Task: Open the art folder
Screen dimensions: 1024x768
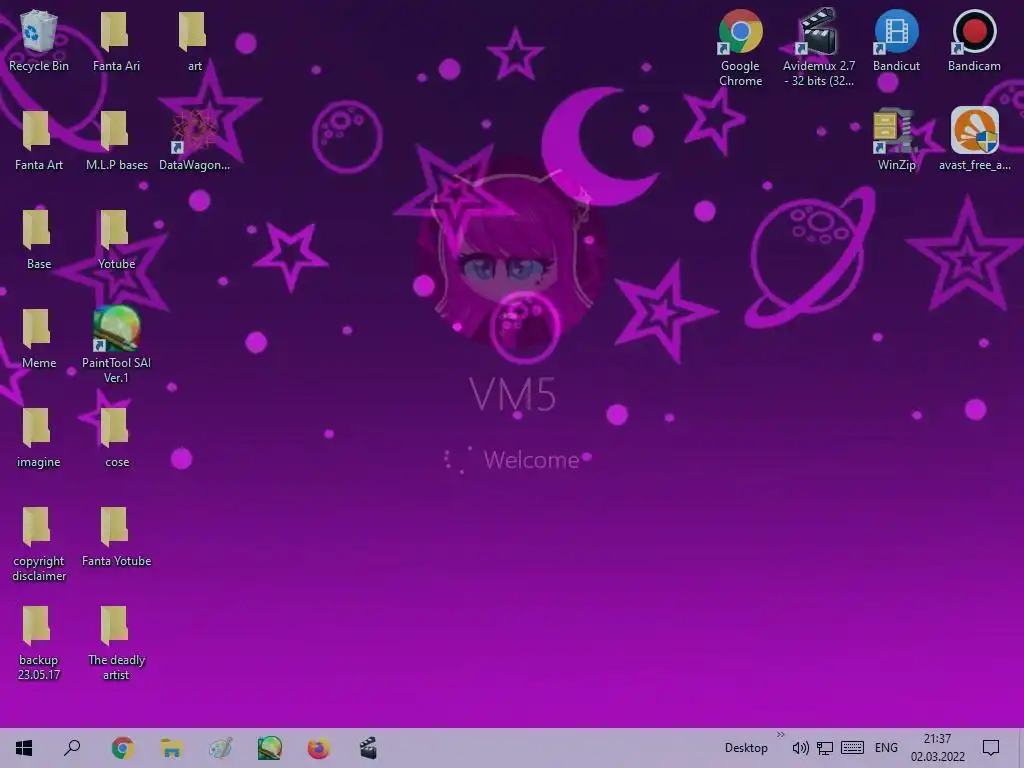Action: click(x=194, y=40)
